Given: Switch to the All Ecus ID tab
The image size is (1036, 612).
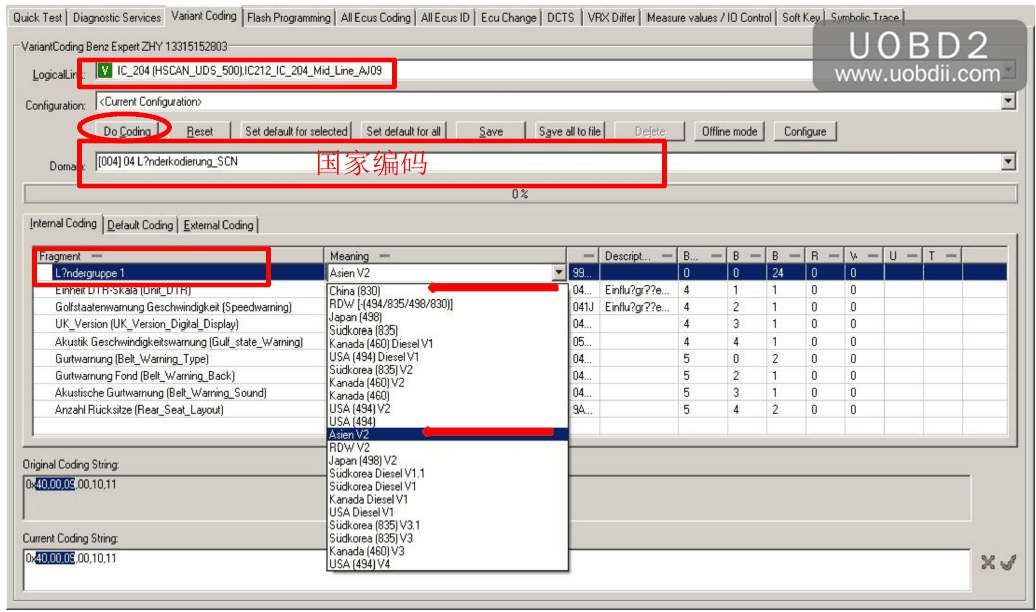Looking at the screenshot, I should click(x=445, y=17).
